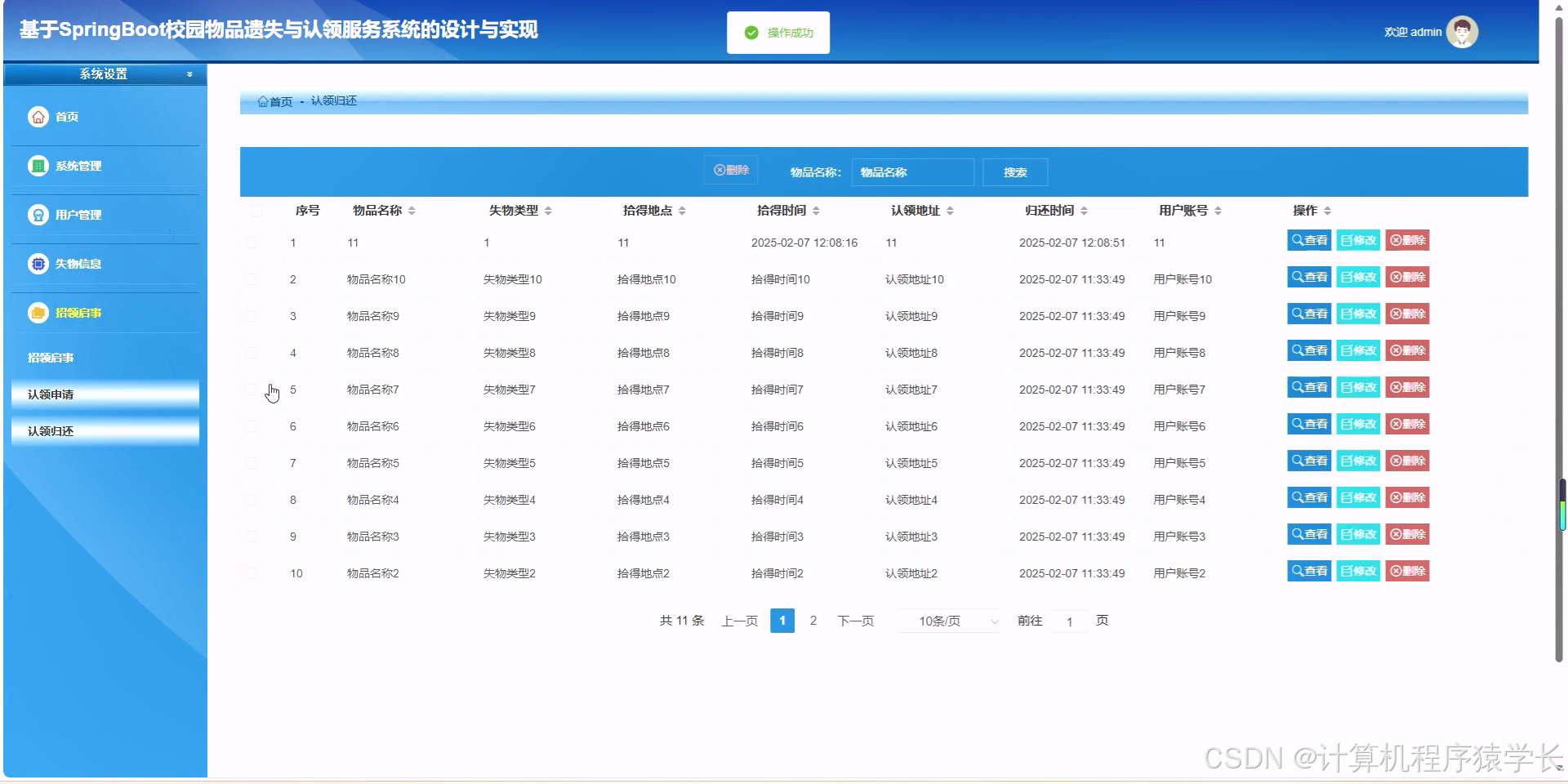
Task: Tick the checkbox for row 5 物品名称7
Action: 251,389
